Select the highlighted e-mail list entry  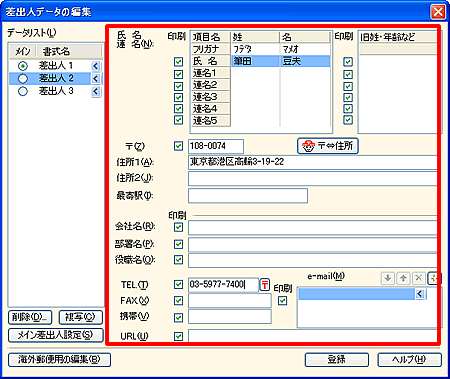click(x=357, y=294)
